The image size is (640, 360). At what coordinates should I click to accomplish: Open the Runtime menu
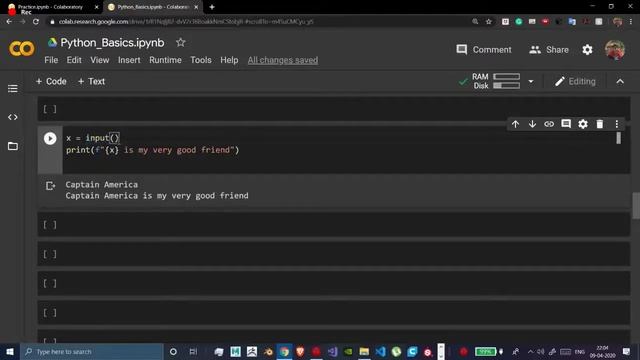tap(165, 60)
